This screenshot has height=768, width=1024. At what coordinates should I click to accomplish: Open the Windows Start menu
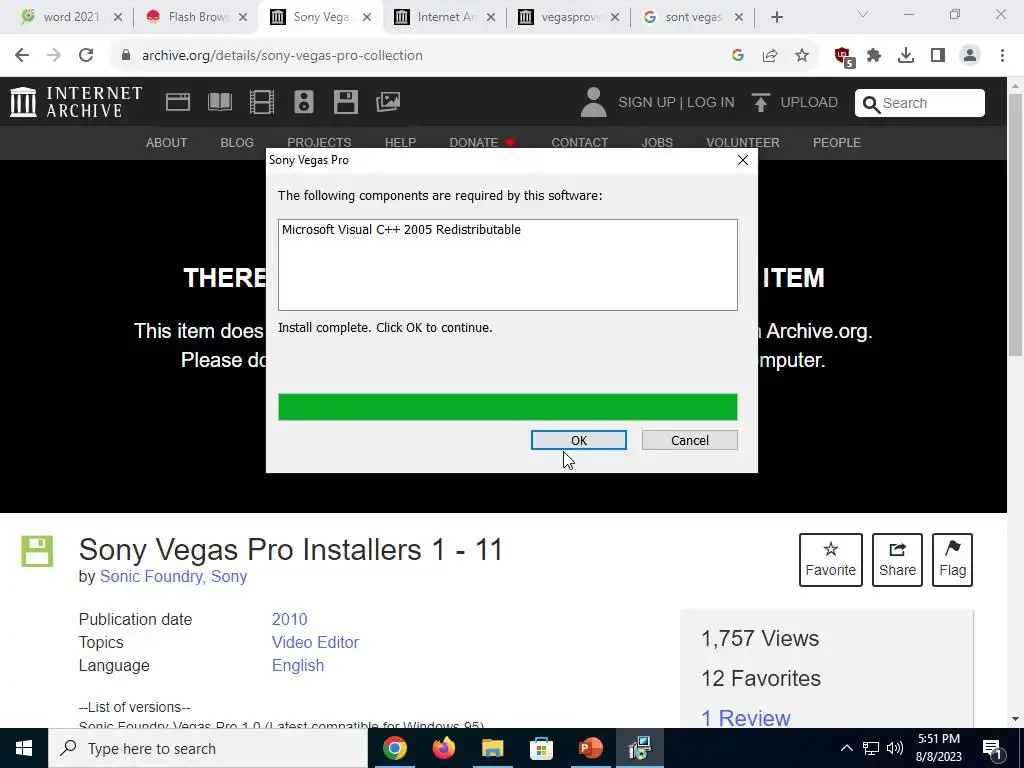(24, 748)
